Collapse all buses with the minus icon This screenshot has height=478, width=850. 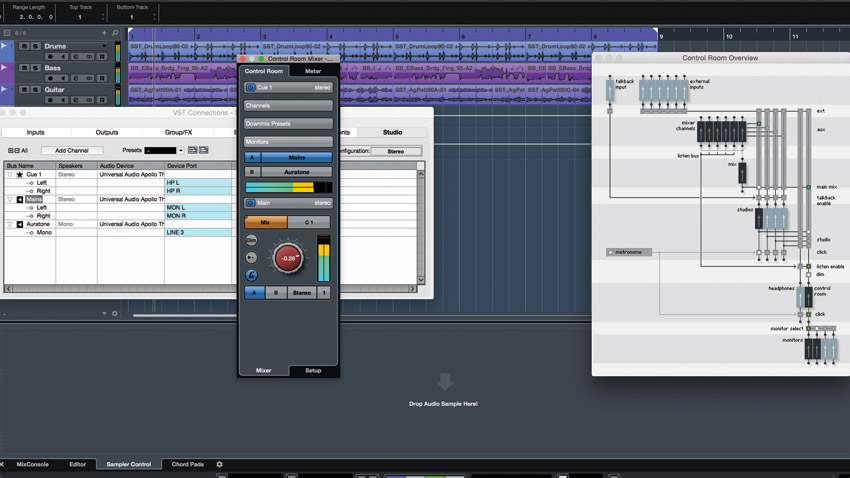pyautogui.click(x=17, y=151)
